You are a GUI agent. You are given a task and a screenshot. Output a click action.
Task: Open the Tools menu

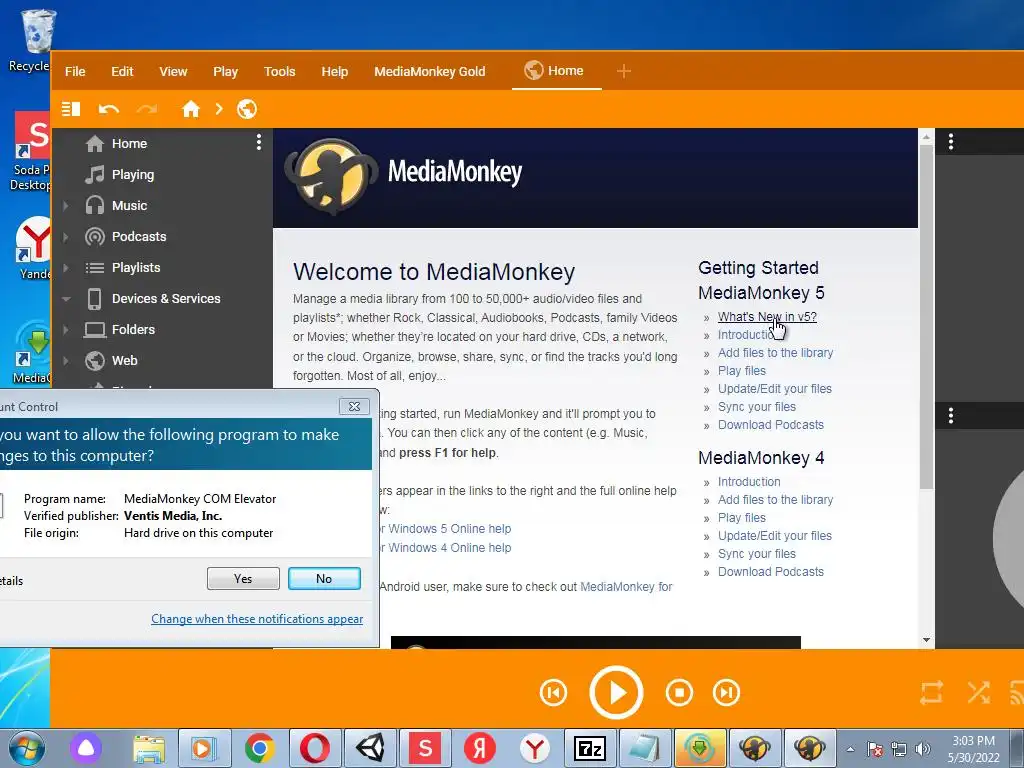pos(280,71)
